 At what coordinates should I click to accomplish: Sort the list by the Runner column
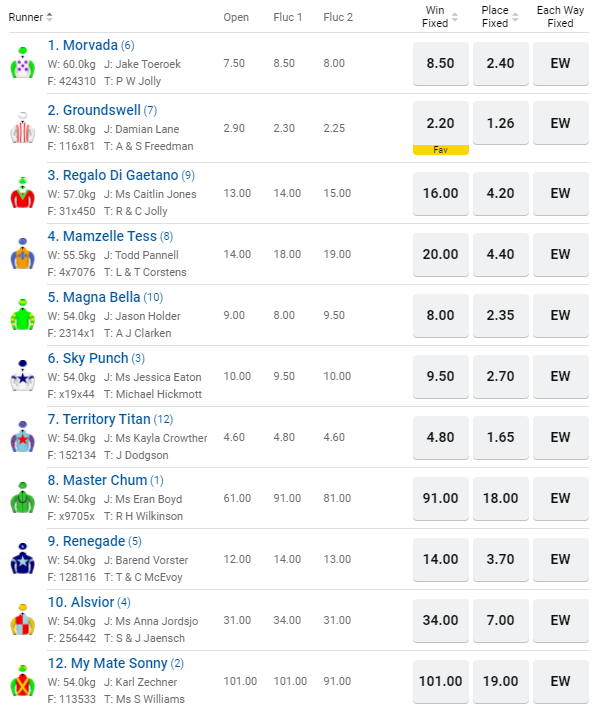pos(31,17)
